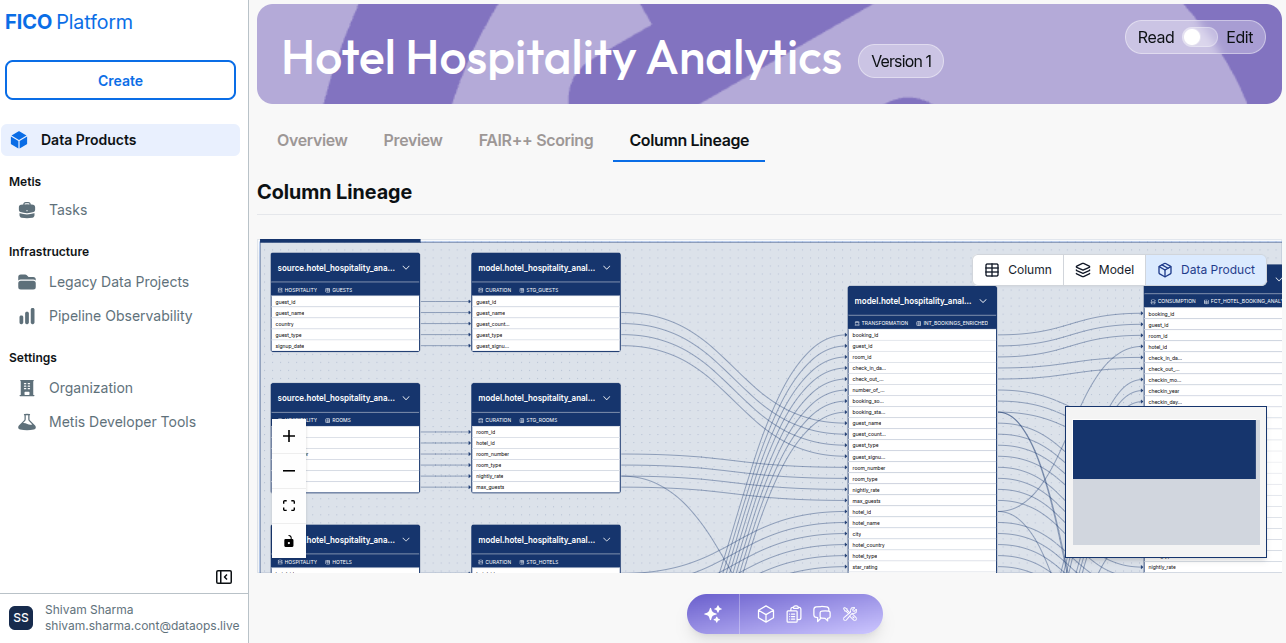Viewport: 1286px width, 643px height.
Task: Click the FICO Platform logo
Action: click(69, 22)
